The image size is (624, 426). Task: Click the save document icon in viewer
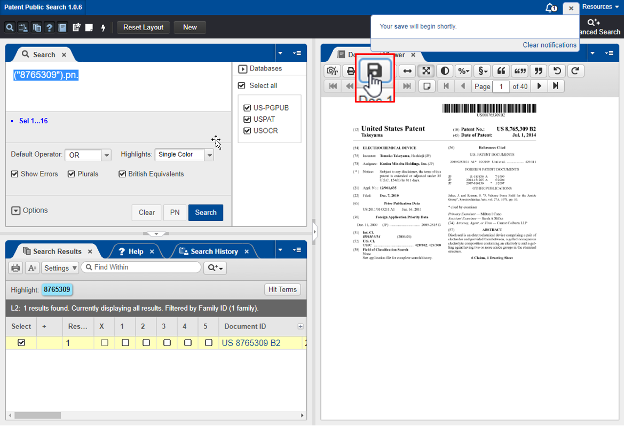tap(372, 71)
